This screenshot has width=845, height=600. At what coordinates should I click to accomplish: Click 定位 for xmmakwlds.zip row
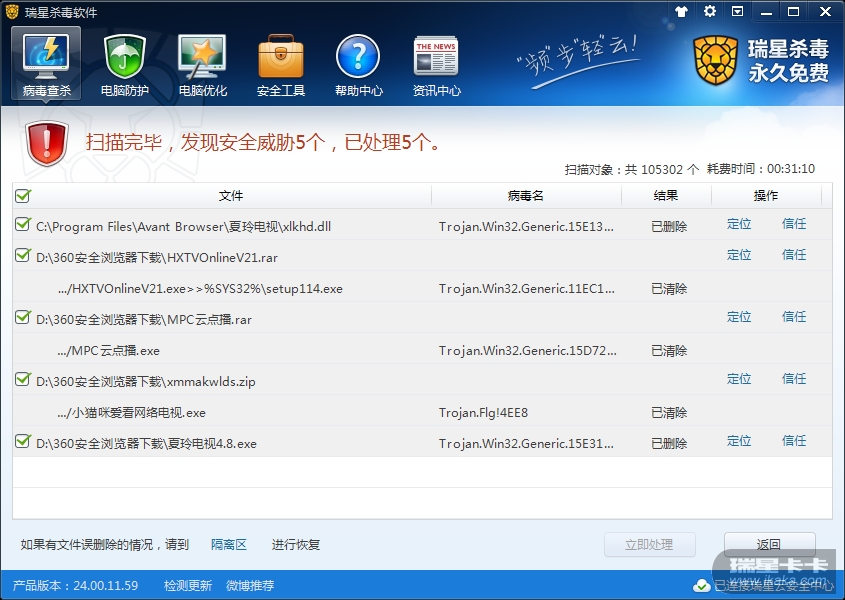739,379
